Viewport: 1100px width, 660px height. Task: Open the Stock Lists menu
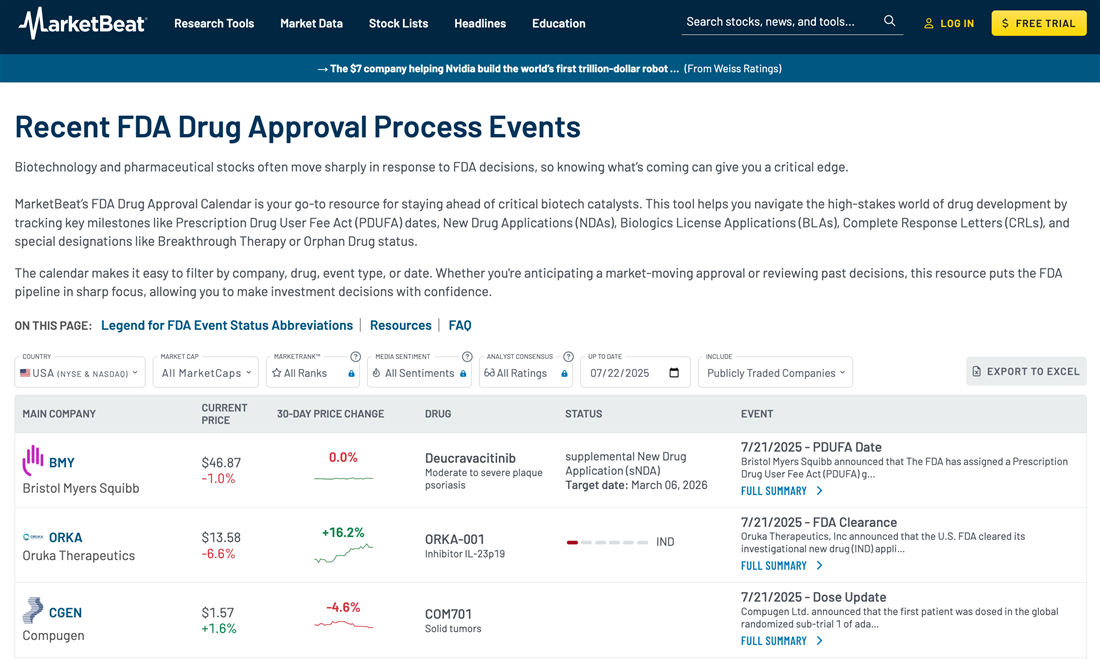398,23
